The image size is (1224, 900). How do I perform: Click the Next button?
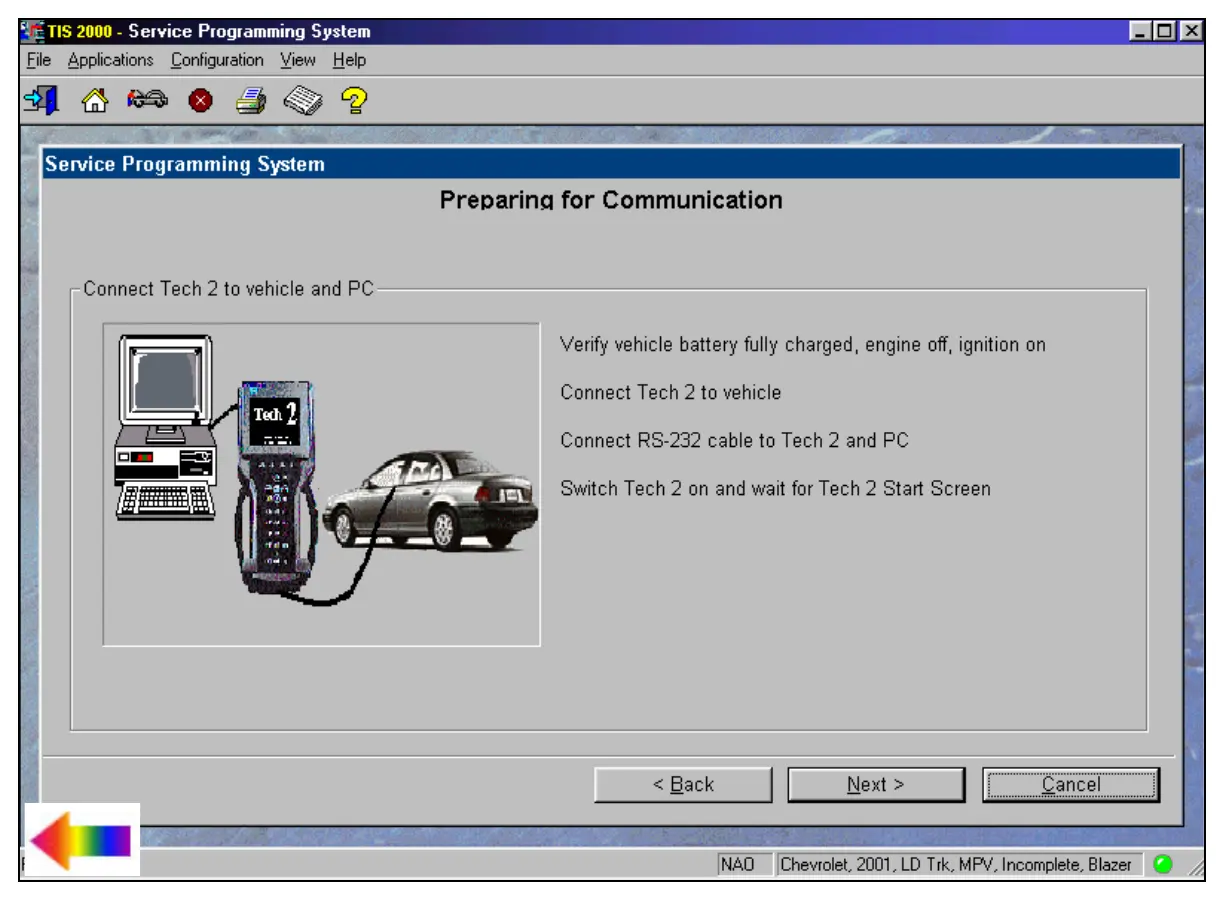876,785
